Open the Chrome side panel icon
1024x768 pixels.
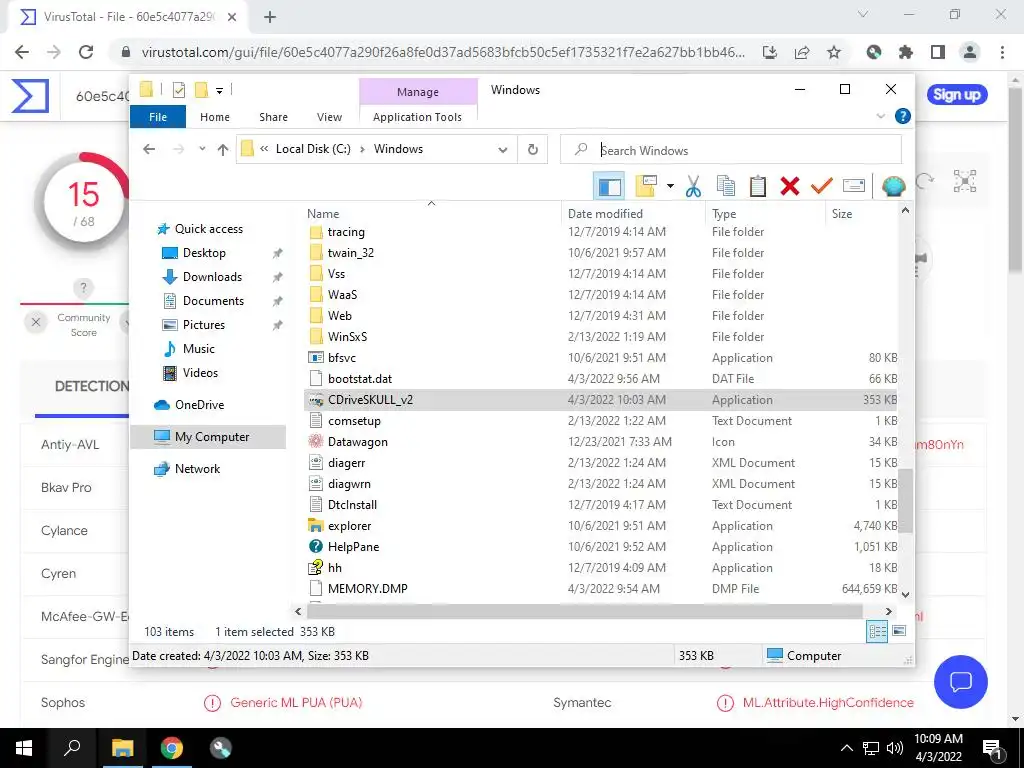pyautogui.click(x=938, y=52)
